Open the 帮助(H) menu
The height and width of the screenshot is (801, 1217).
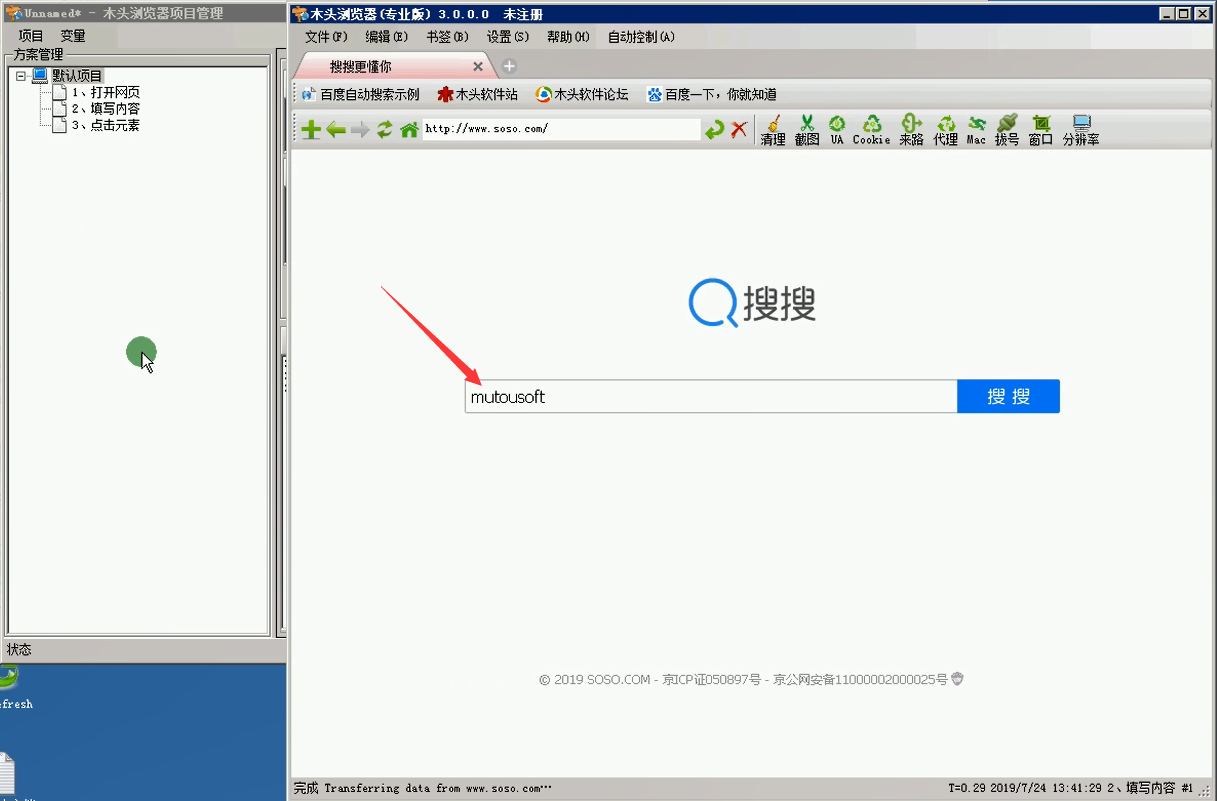click(x=568, y=36)
